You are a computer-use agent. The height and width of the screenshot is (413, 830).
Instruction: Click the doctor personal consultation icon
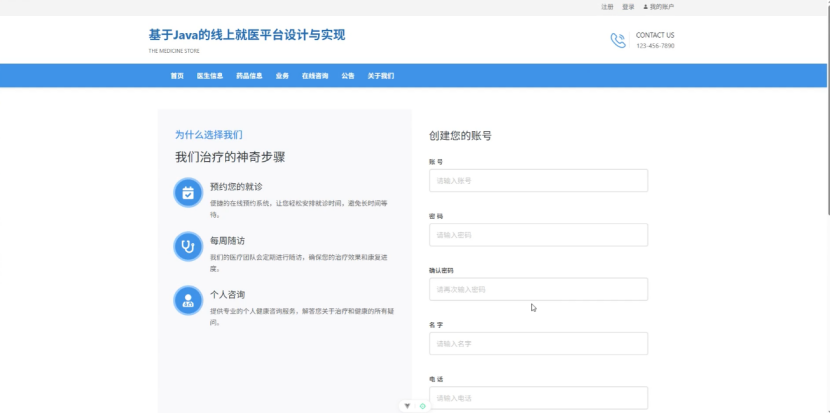[188, 300]
